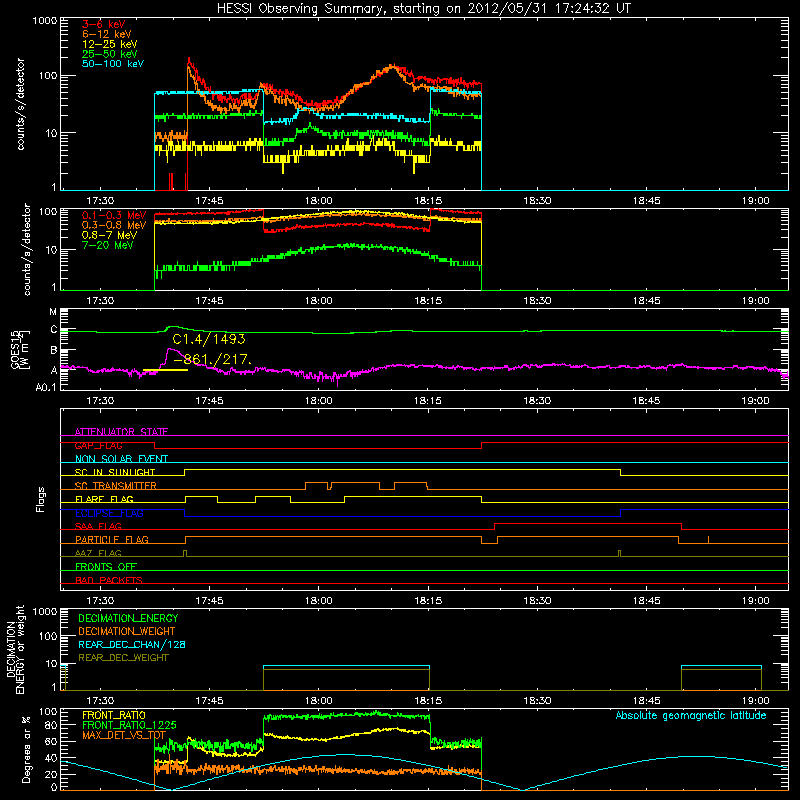Click the 'counts/s/detector' axis title of top panel
Screen dimensions: 800x800
20,104
